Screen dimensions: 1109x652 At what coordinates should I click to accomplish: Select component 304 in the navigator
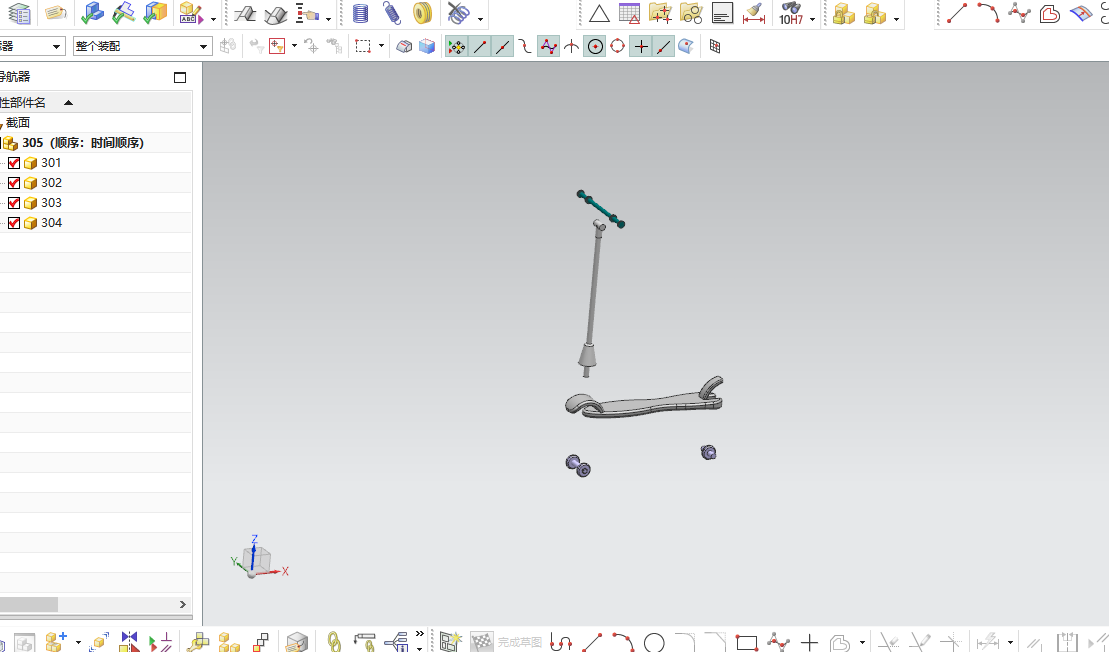click(x=51, y=223)
